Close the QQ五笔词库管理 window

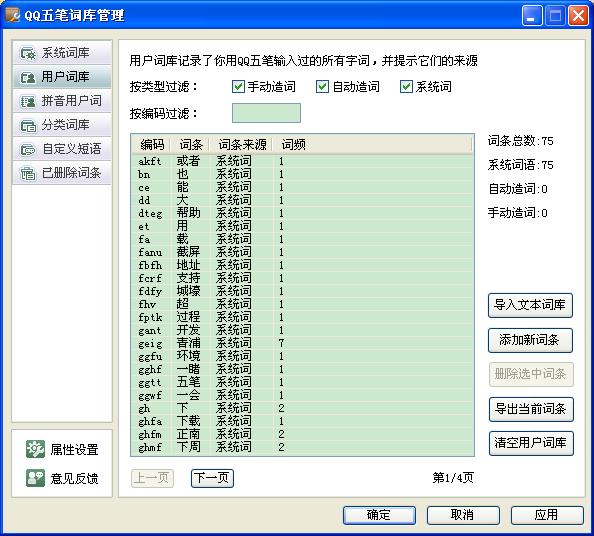(x=578, y=16)
